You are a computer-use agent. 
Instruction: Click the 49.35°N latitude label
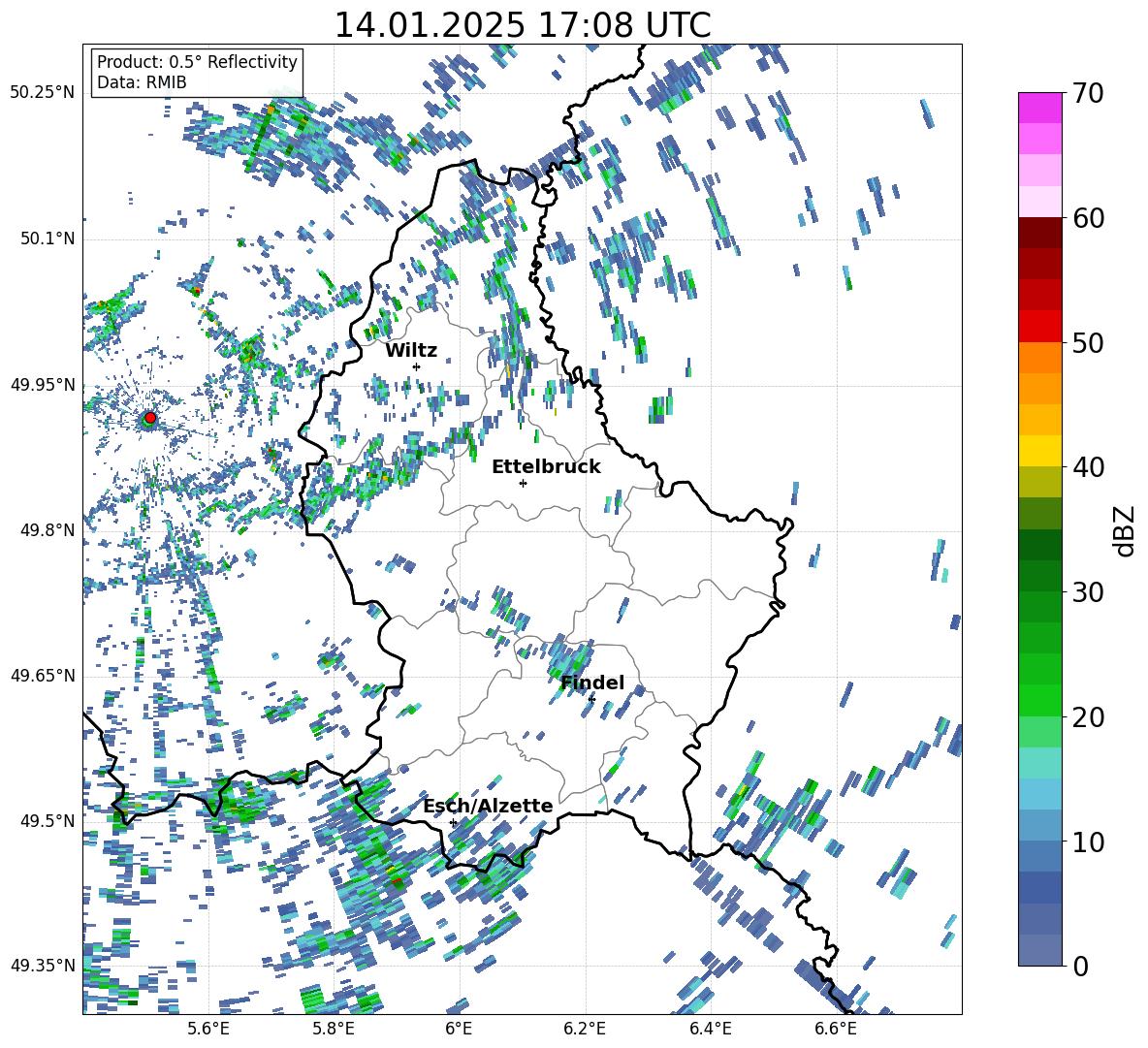43,966
